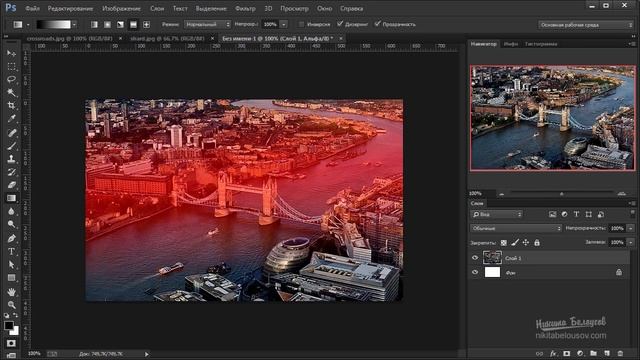Toggle lock all padlock in Layers panel
Viewport: 640px width, 360px height.
(537, 243)
